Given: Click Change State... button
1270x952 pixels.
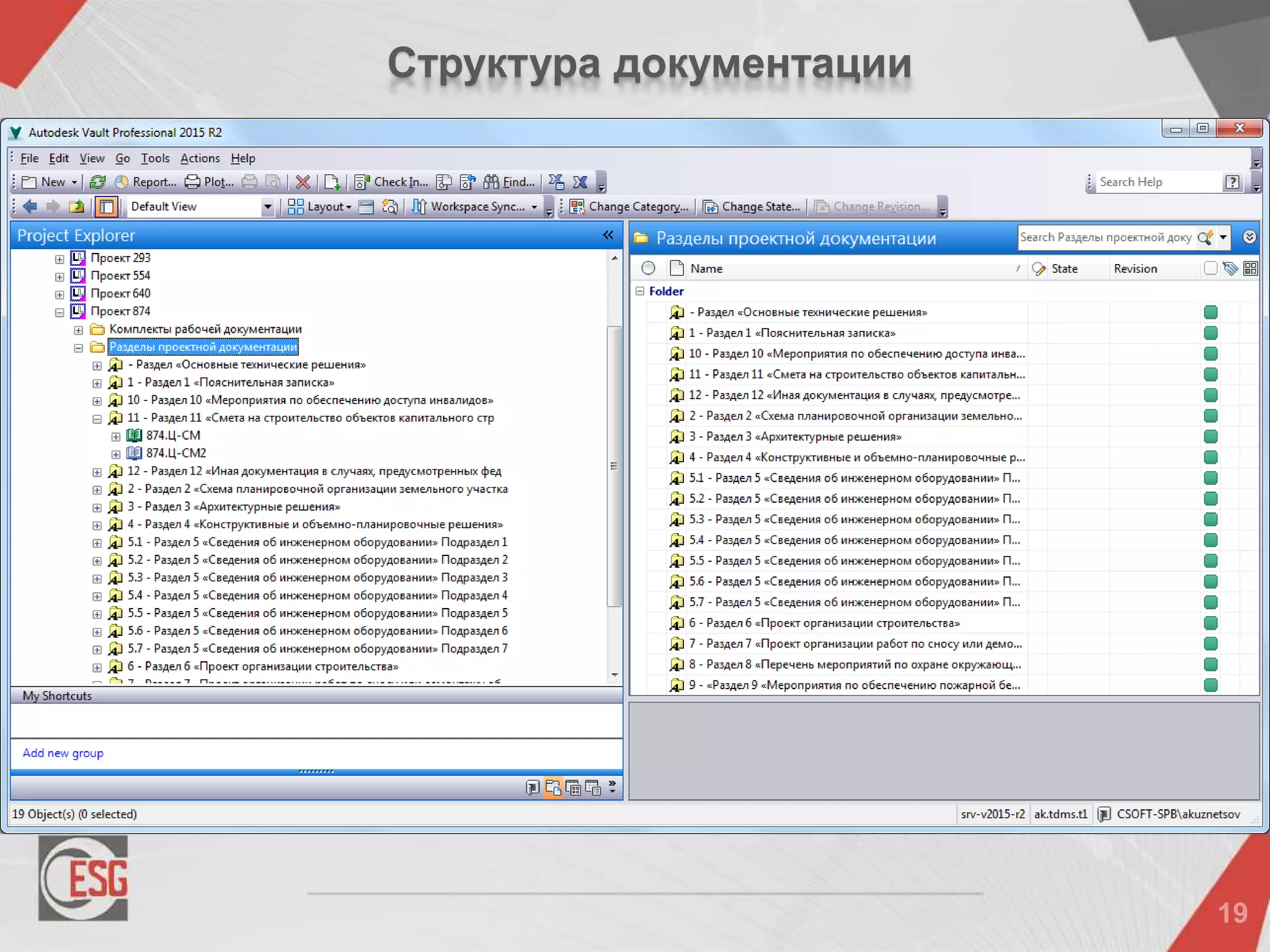Looking at the screenshot, I should coord(752,206).
